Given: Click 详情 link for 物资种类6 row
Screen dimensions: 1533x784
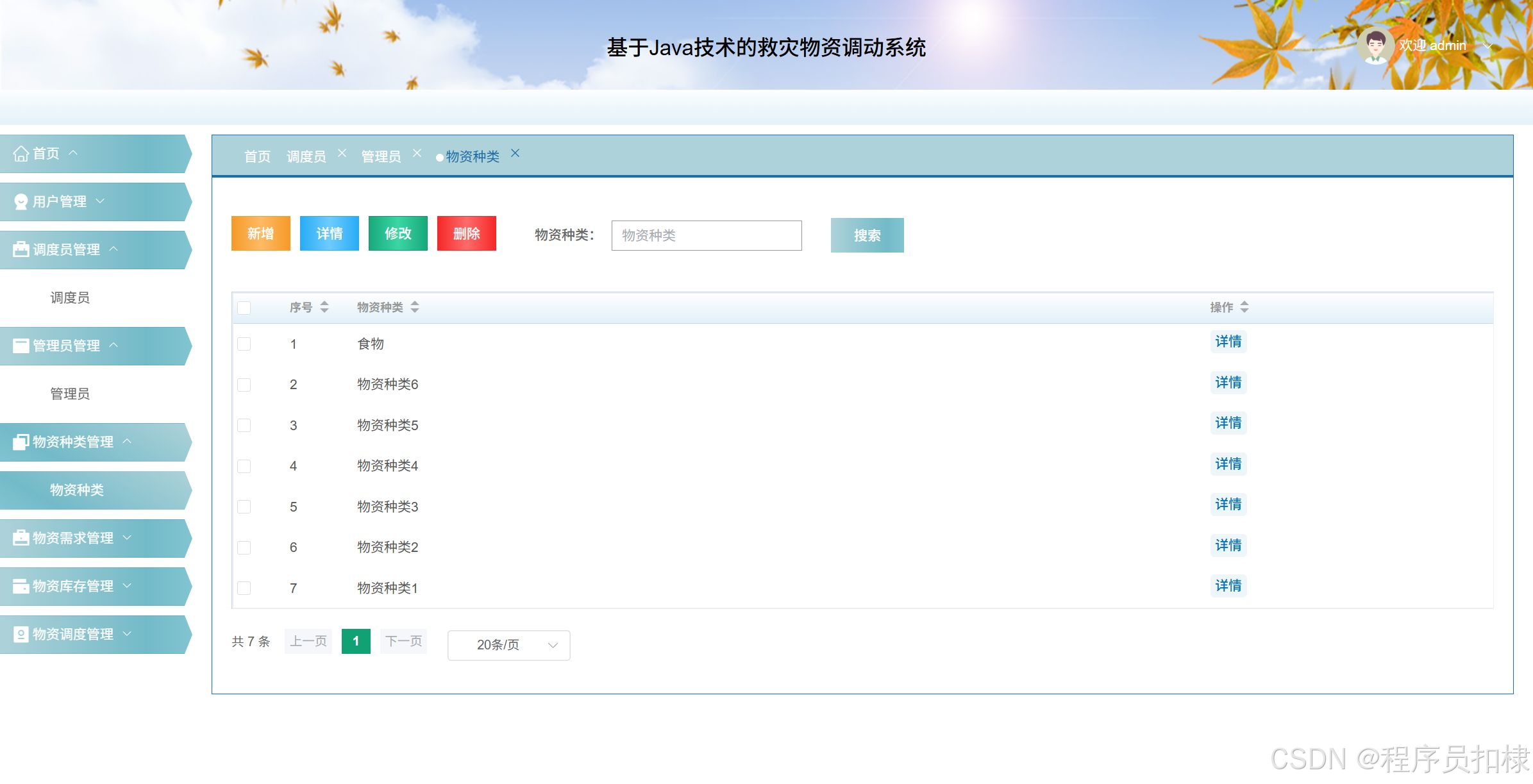Looking at the screenshot, I should click(1228, 383).
